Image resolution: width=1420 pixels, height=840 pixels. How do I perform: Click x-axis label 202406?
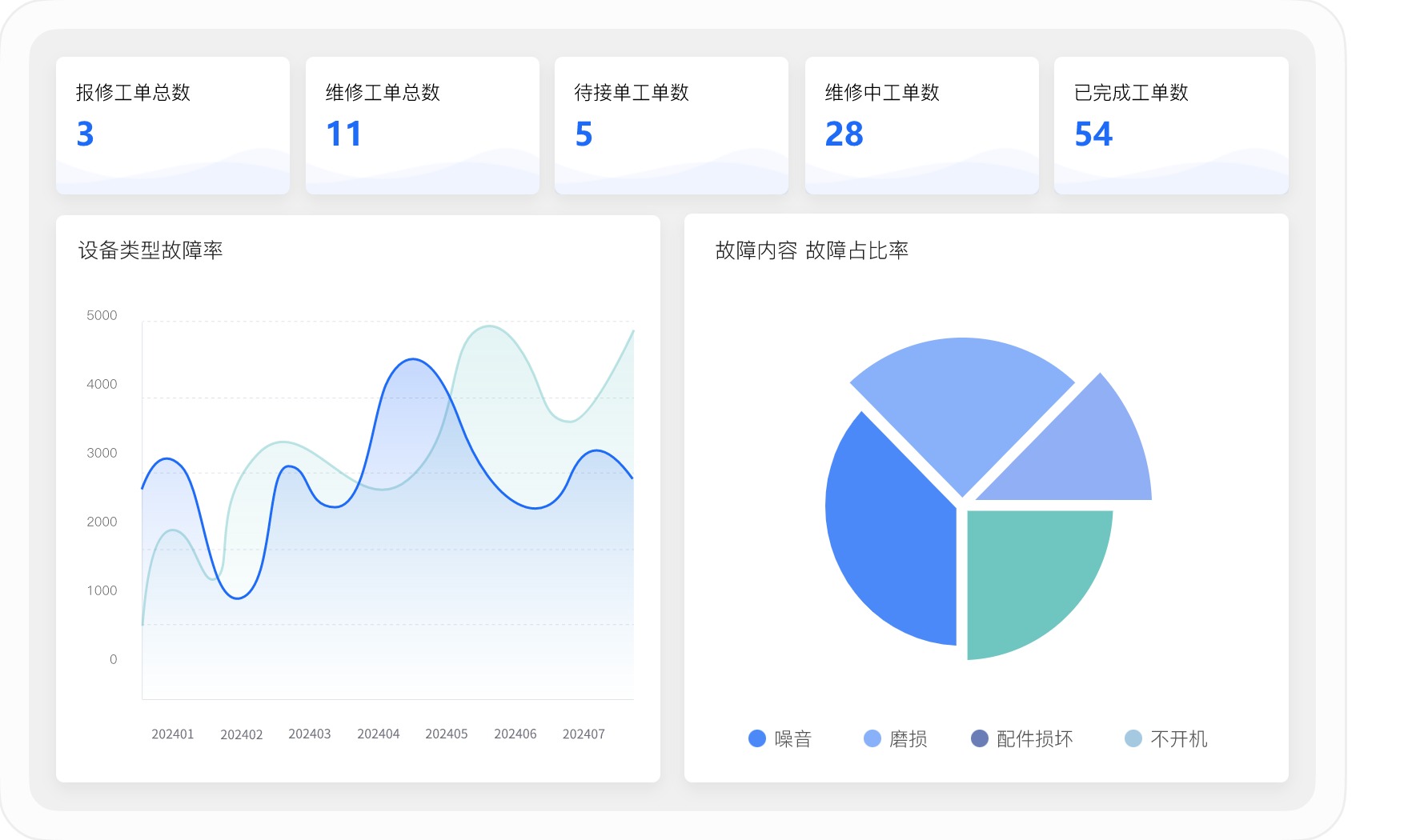(515, 734)
